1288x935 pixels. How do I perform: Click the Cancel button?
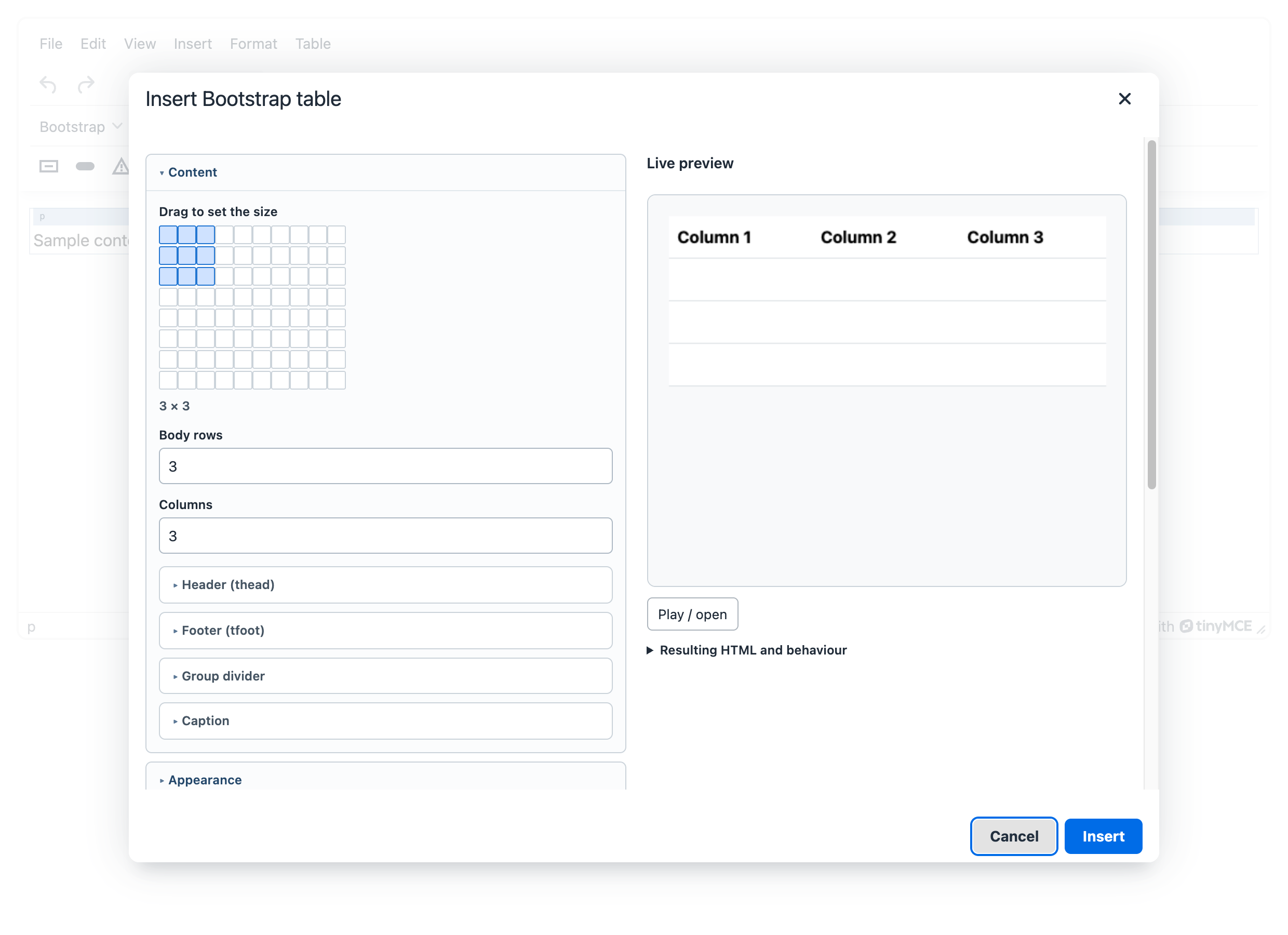pyautogui.click(x=1014, y=836)
